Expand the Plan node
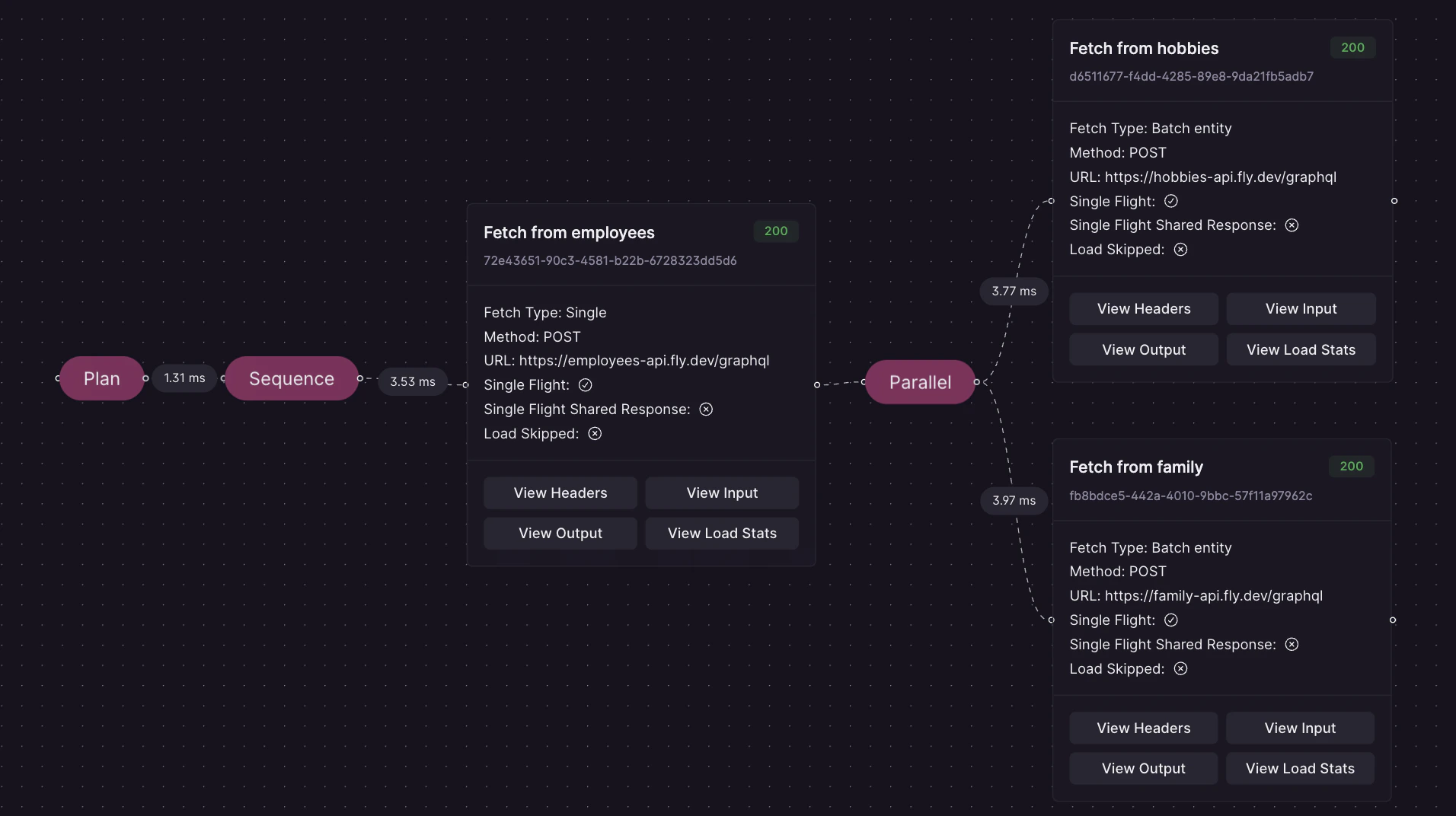 click(x=102, y=378)
